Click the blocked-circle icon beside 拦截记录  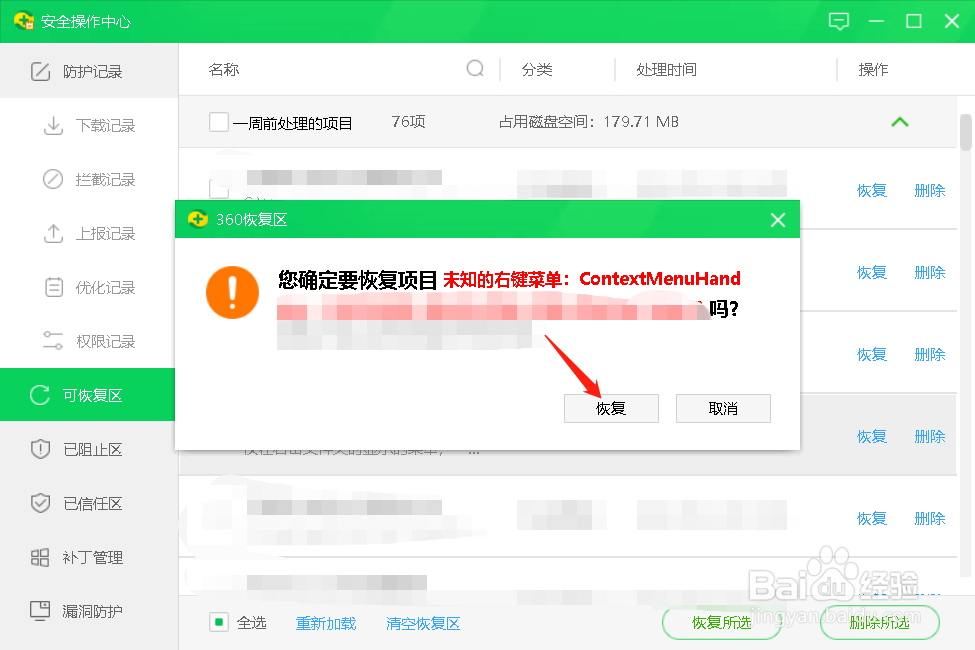tap(53, 179)
